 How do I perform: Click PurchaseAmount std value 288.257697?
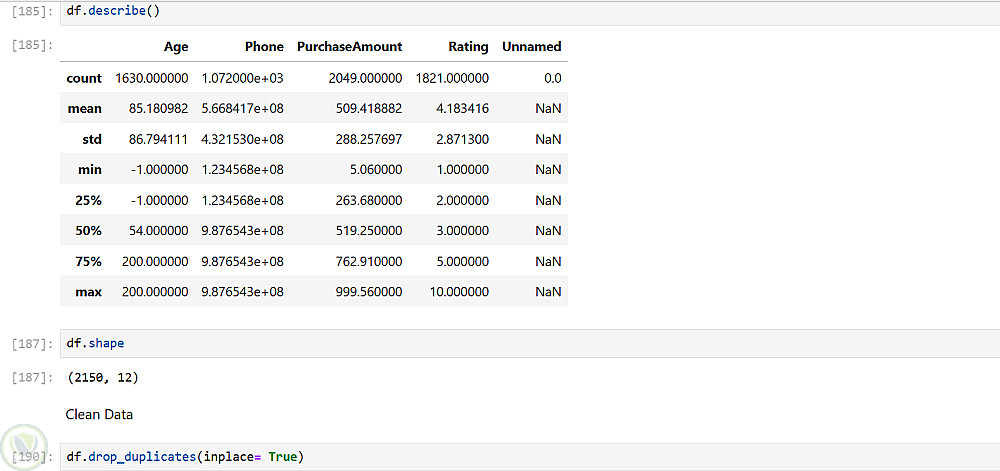369,140
